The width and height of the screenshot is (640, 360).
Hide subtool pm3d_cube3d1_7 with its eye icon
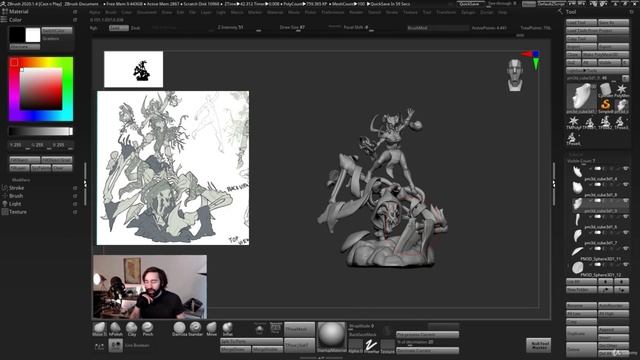[x=625, y=233]
